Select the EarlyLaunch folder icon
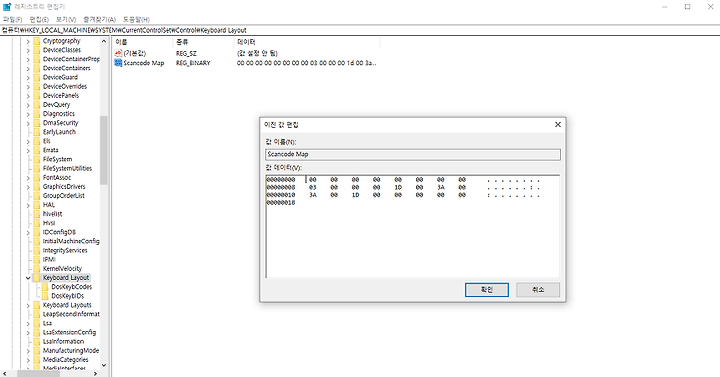Screen dimensions: 720x377 pos(37,132)
